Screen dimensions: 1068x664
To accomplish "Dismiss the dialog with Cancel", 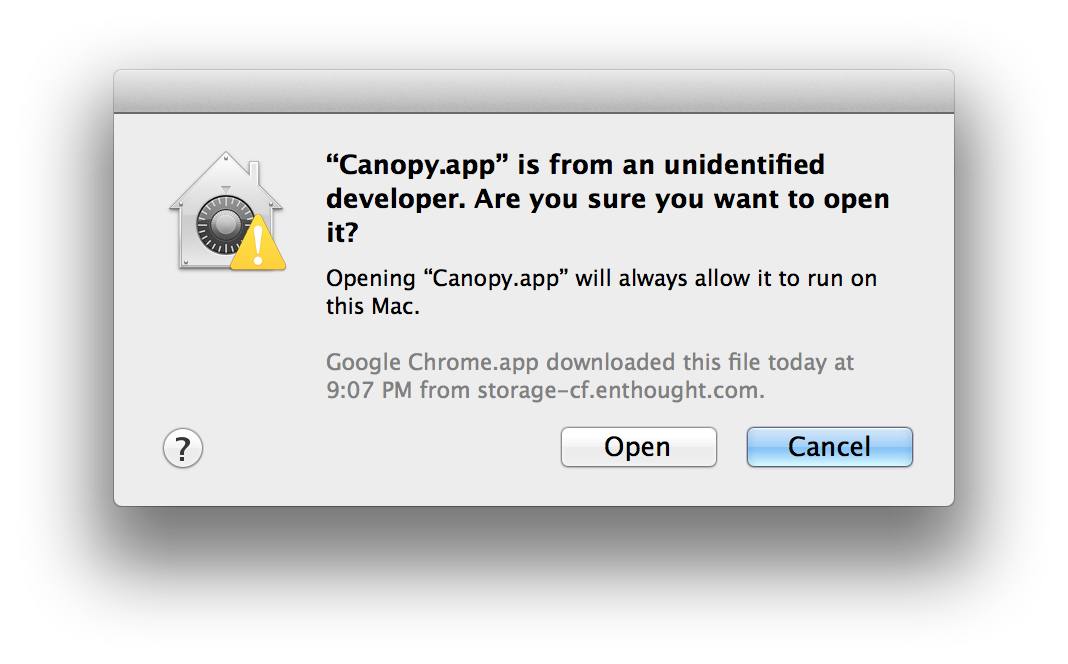I will pyautogui.click(x=829, y=447).
